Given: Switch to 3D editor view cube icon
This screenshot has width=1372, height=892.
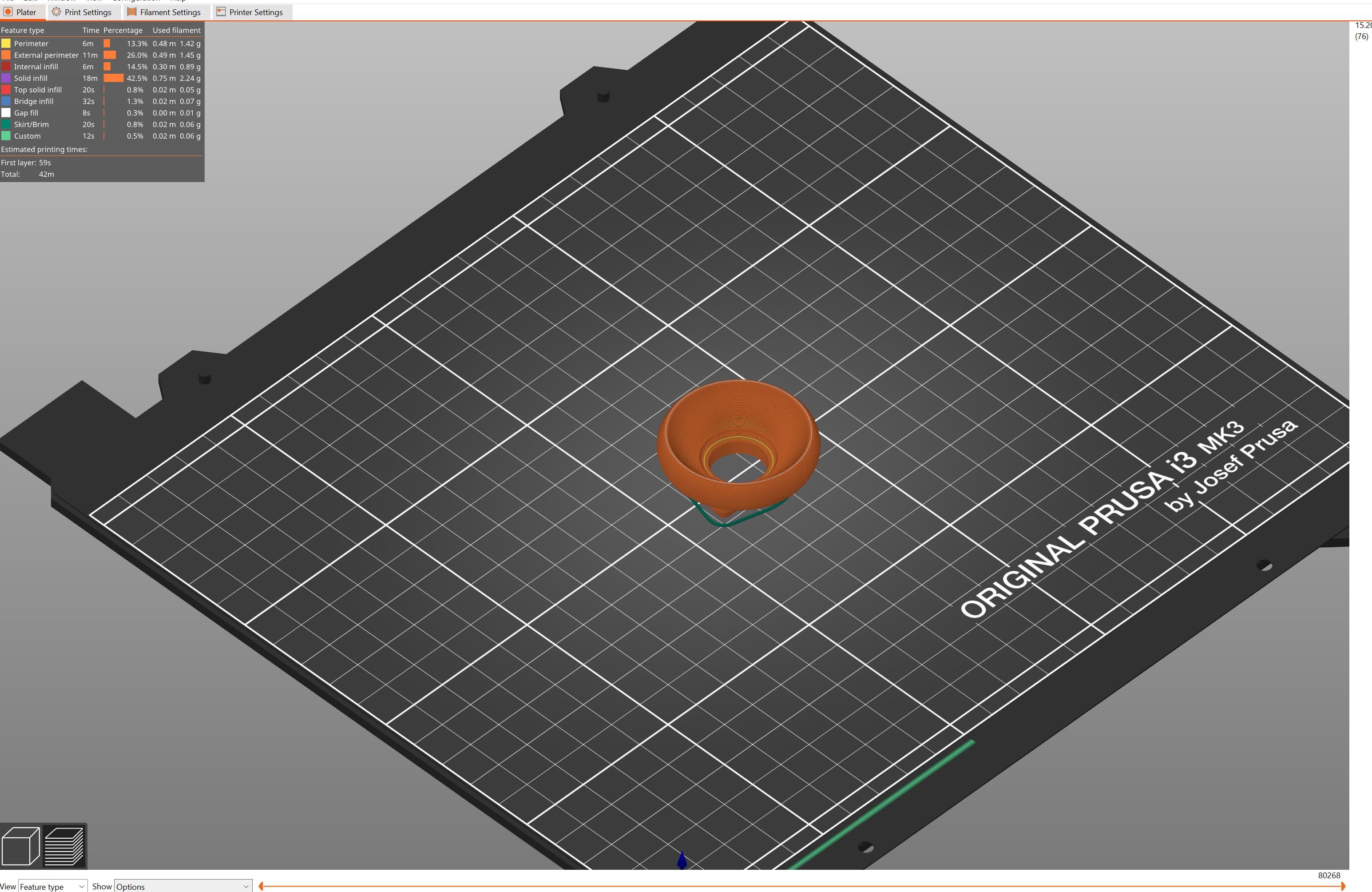Looking at the screenshot, I should [21, 846].
